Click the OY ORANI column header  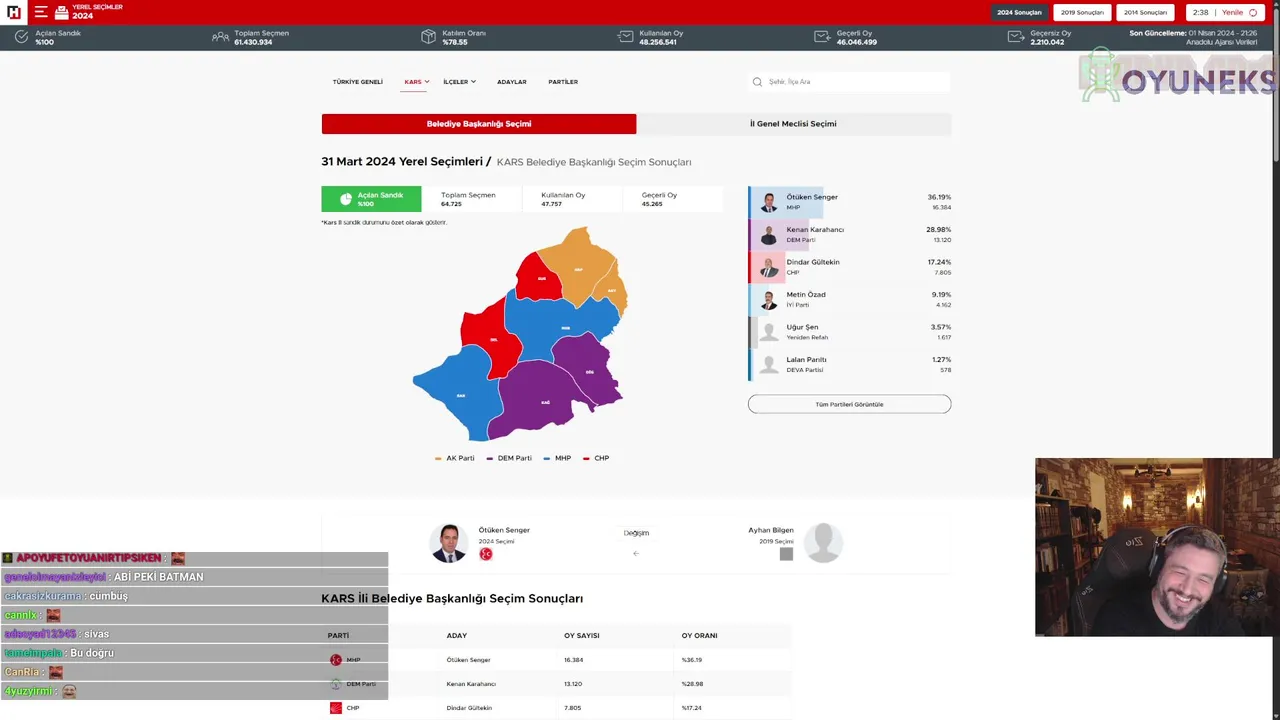699,636
